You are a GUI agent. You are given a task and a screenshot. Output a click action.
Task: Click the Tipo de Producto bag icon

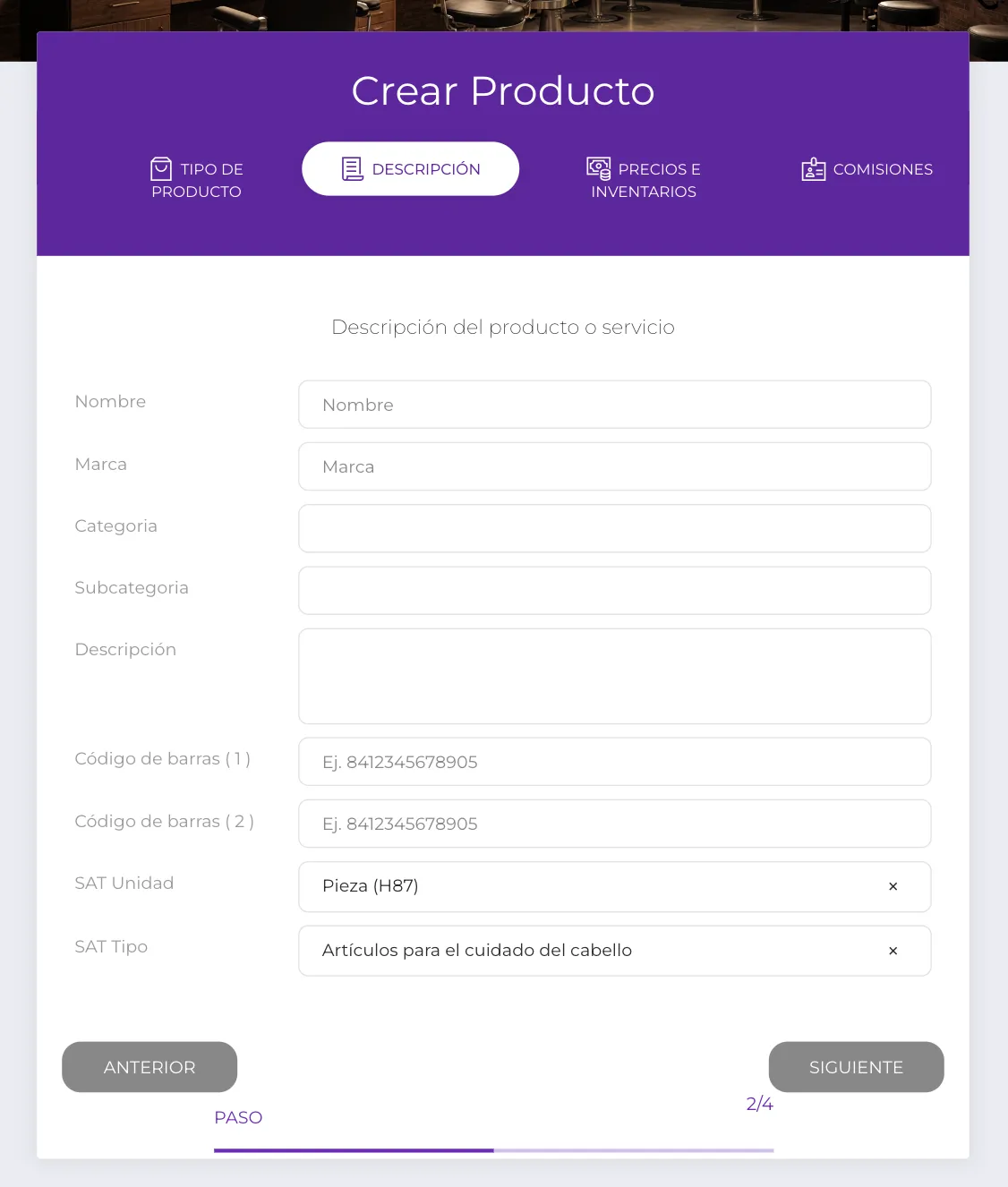click(x=160, y=167)
